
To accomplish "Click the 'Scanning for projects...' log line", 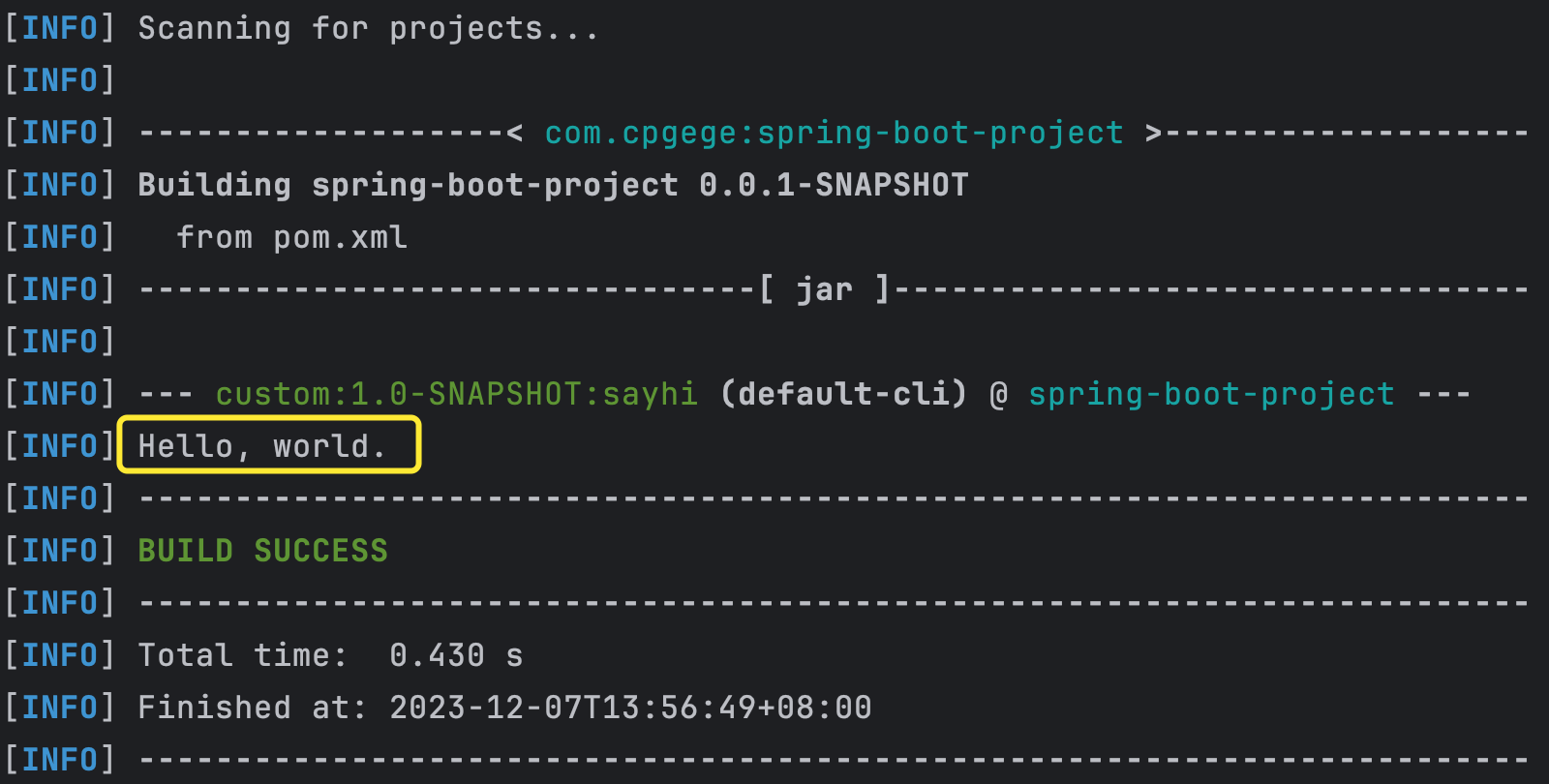I will point(368,29).
